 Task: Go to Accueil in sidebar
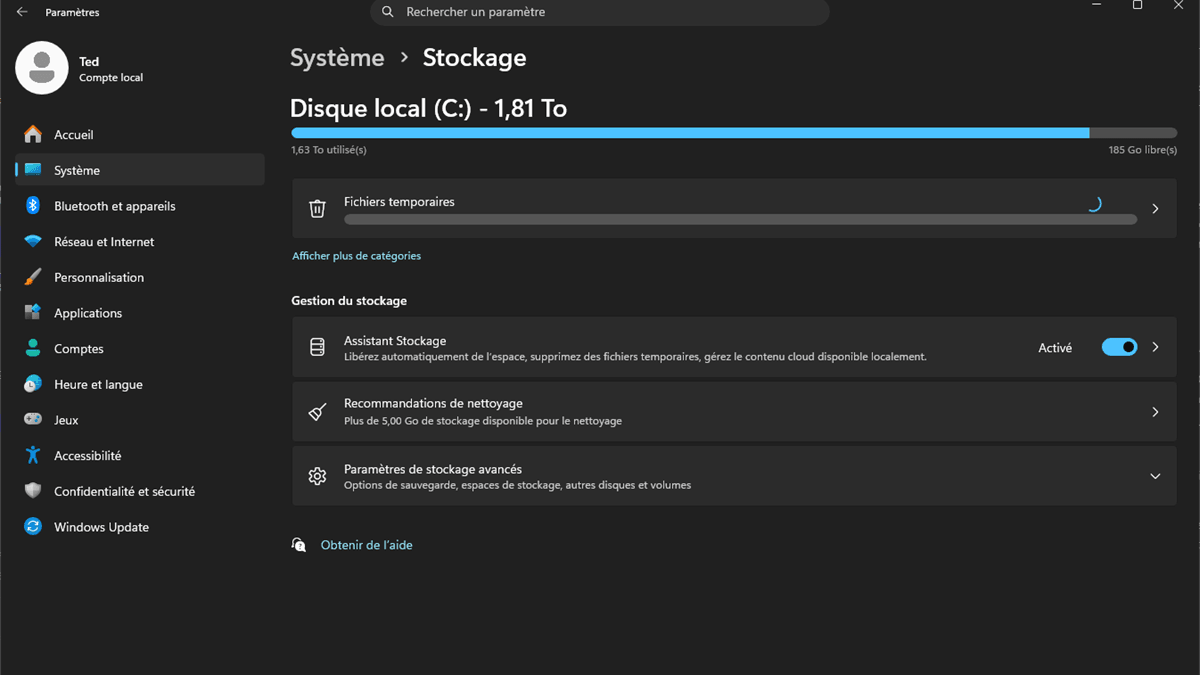(x=140, y=134)
